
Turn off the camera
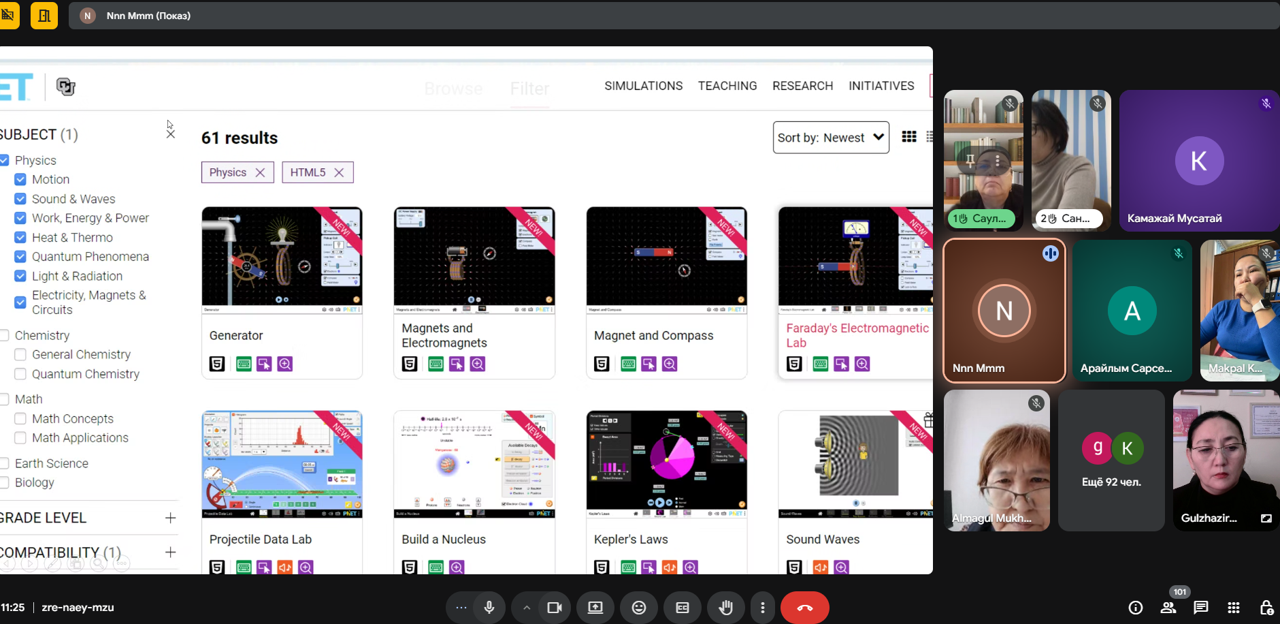coord(553,607)
